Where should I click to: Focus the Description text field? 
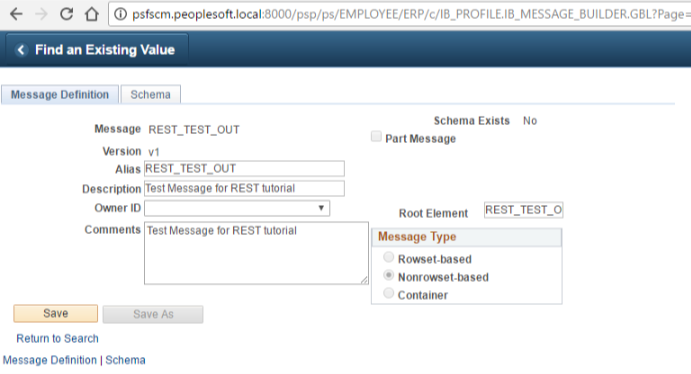[x=244, y=189]
